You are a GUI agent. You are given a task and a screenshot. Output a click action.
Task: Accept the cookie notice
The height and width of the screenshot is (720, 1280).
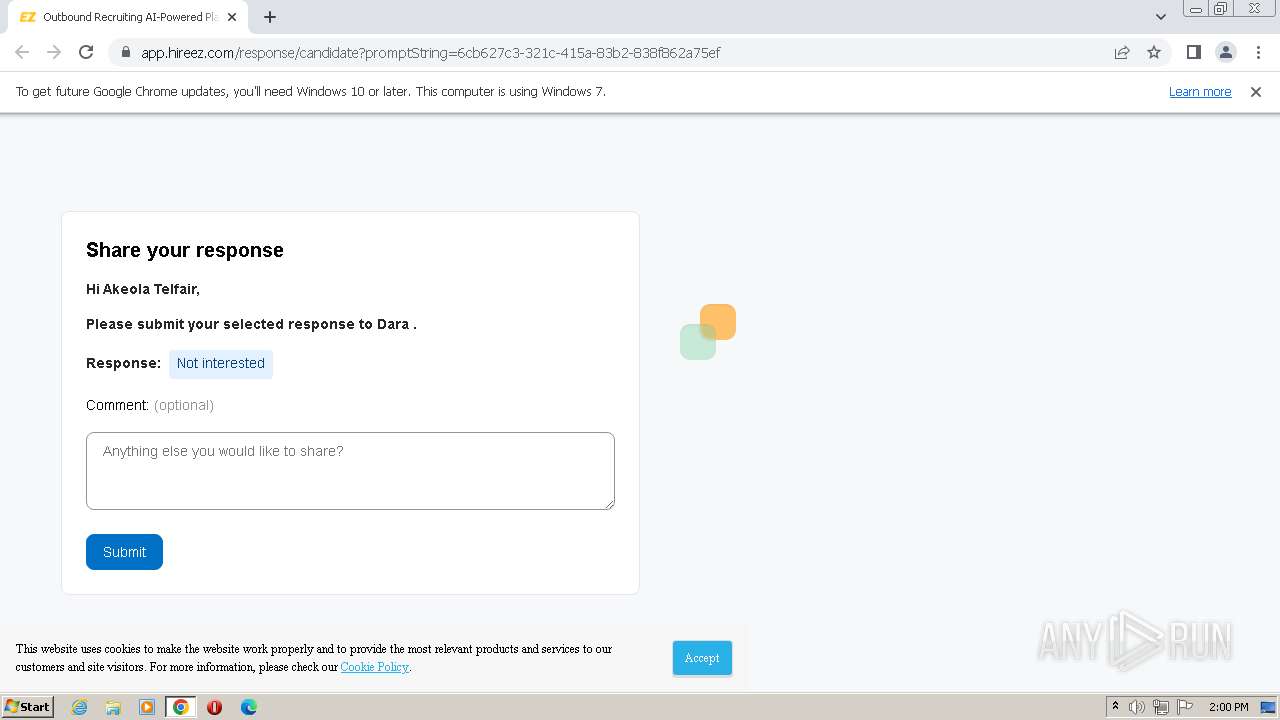(702, 658)
